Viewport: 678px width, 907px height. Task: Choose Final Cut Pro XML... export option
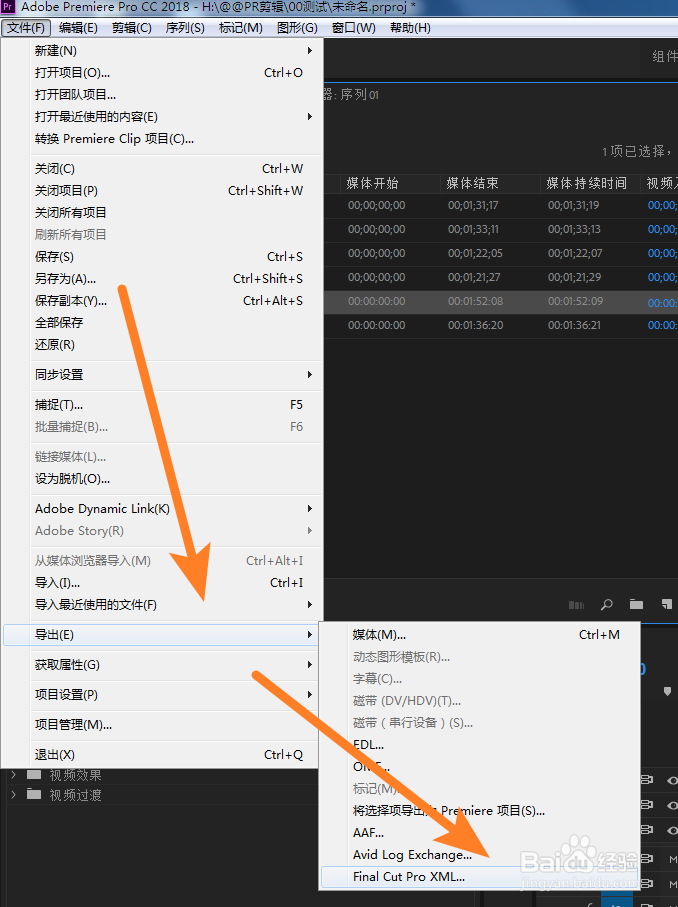480,876
